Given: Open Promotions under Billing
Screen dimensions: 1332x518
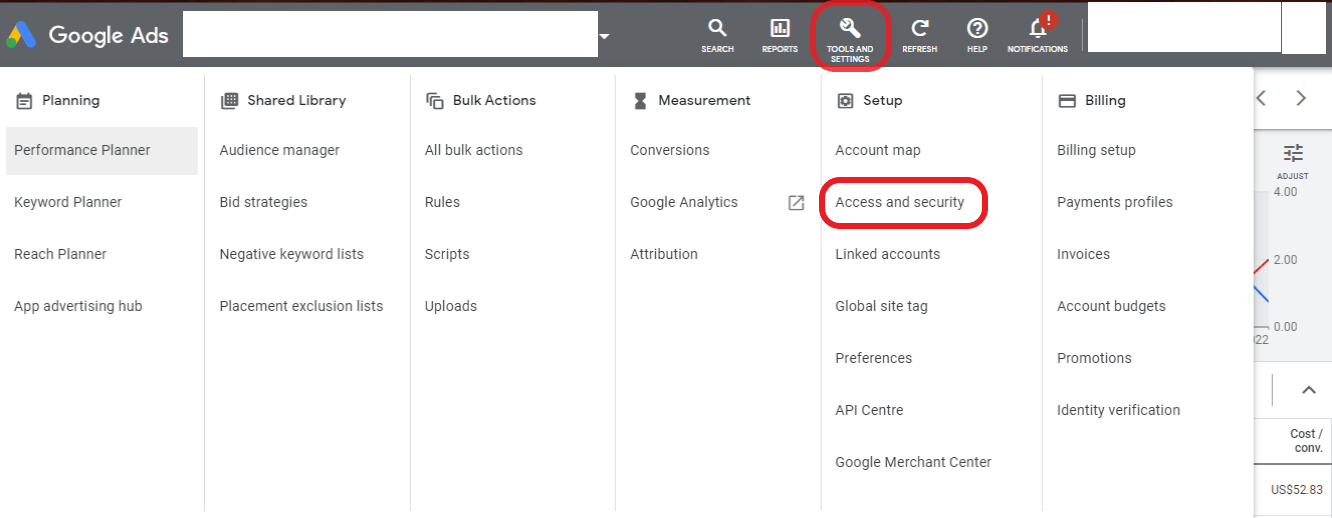Looking at the screenshot, I should click(x=1094, y=358).
